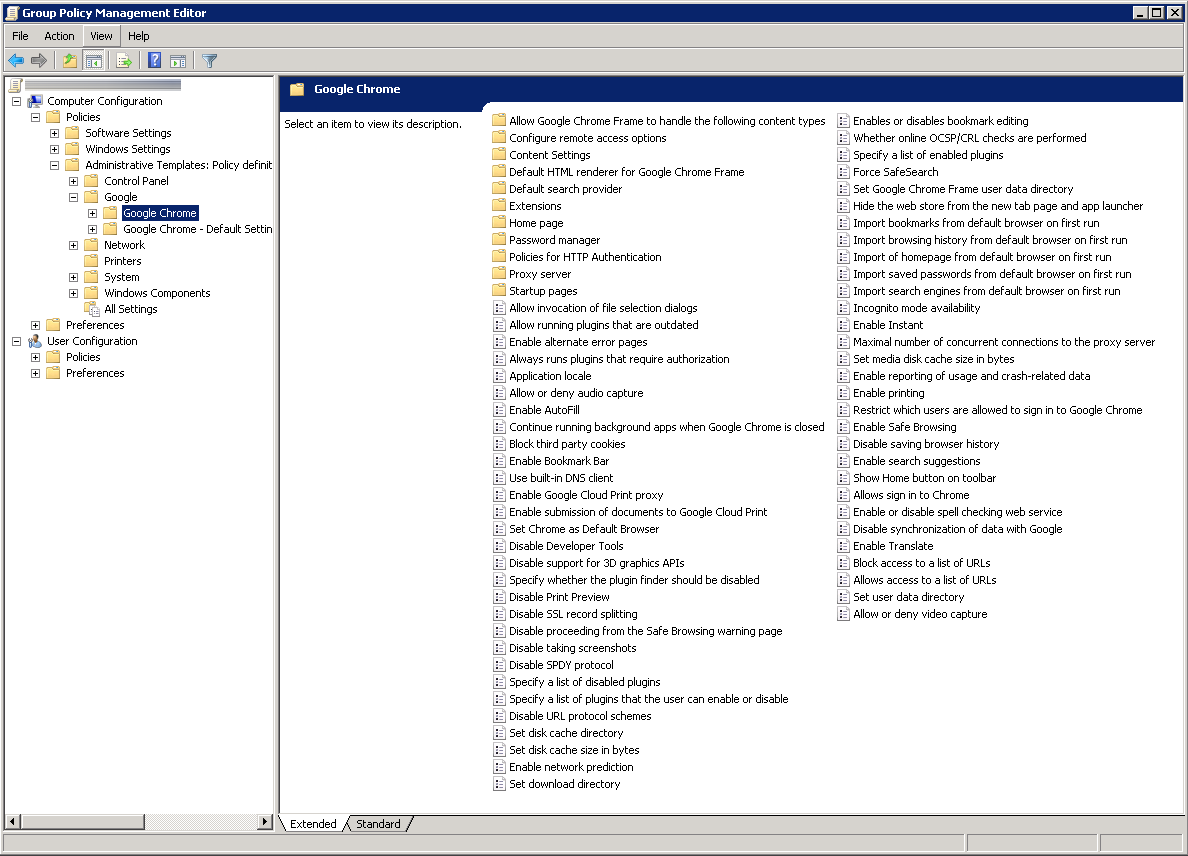The width and height of the screenshot is (1188, 856).
Task: Click the policy icon beside Enable Bookmark Bar
Action: [x=499, y=461]
